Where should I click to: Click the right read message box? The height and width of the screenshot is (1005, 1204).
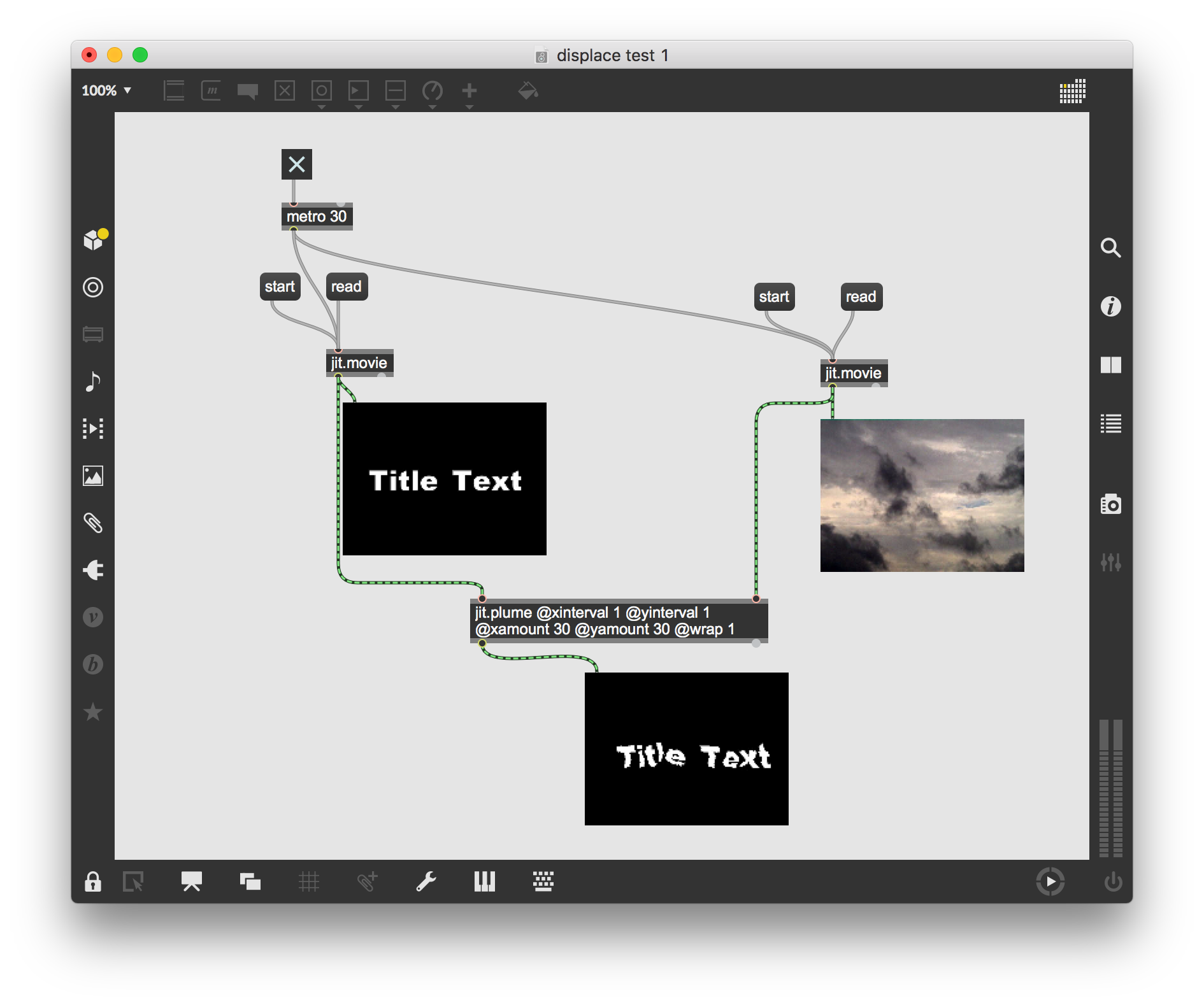[861, 297]
